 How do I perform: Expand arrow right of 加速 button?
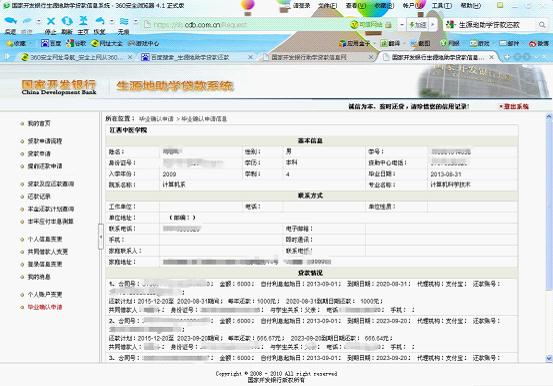pos(433,25)
